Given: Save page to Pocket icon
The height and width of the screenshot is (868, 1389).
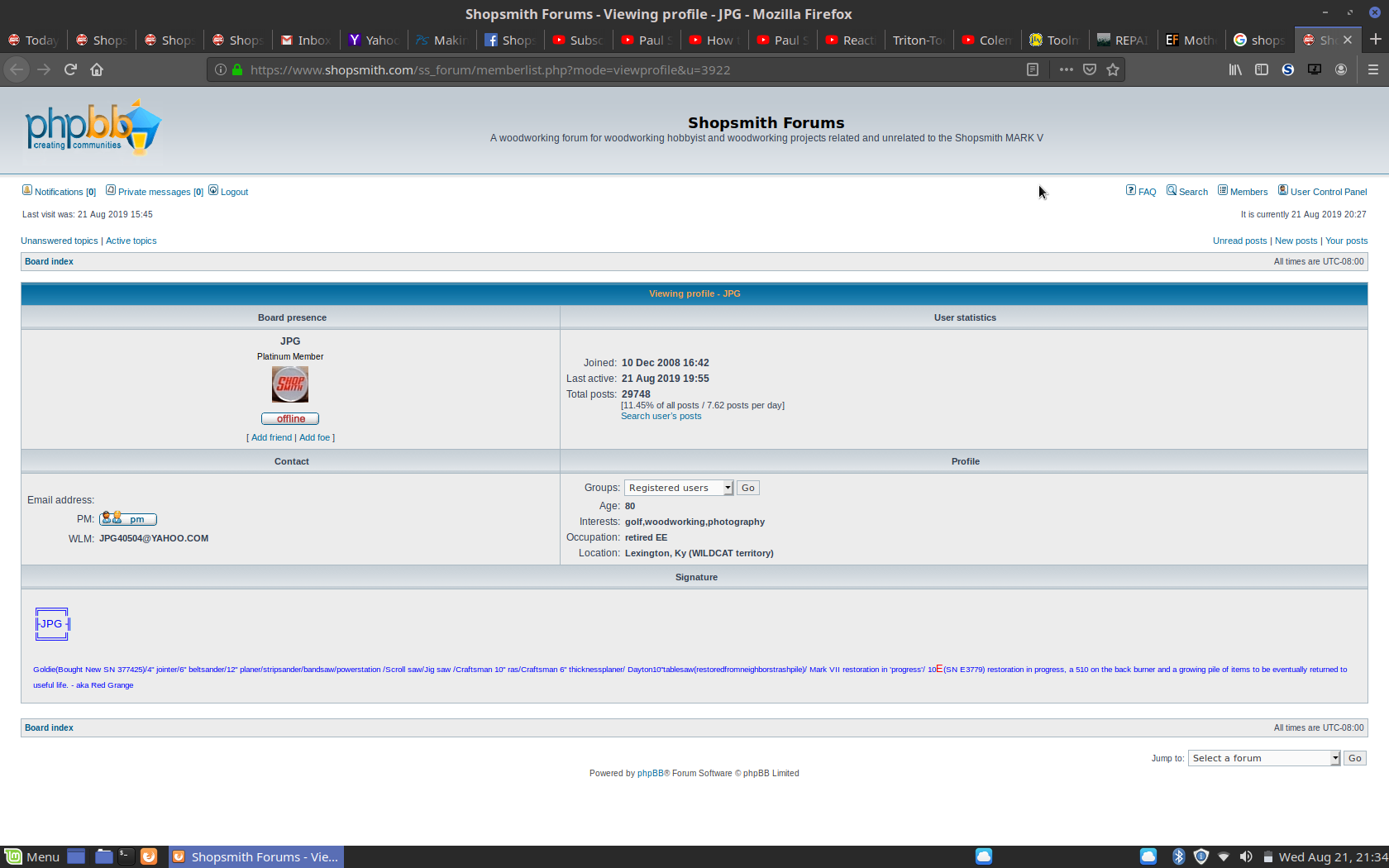Looking at the screenshot, I should click(x=1090, y=69).
